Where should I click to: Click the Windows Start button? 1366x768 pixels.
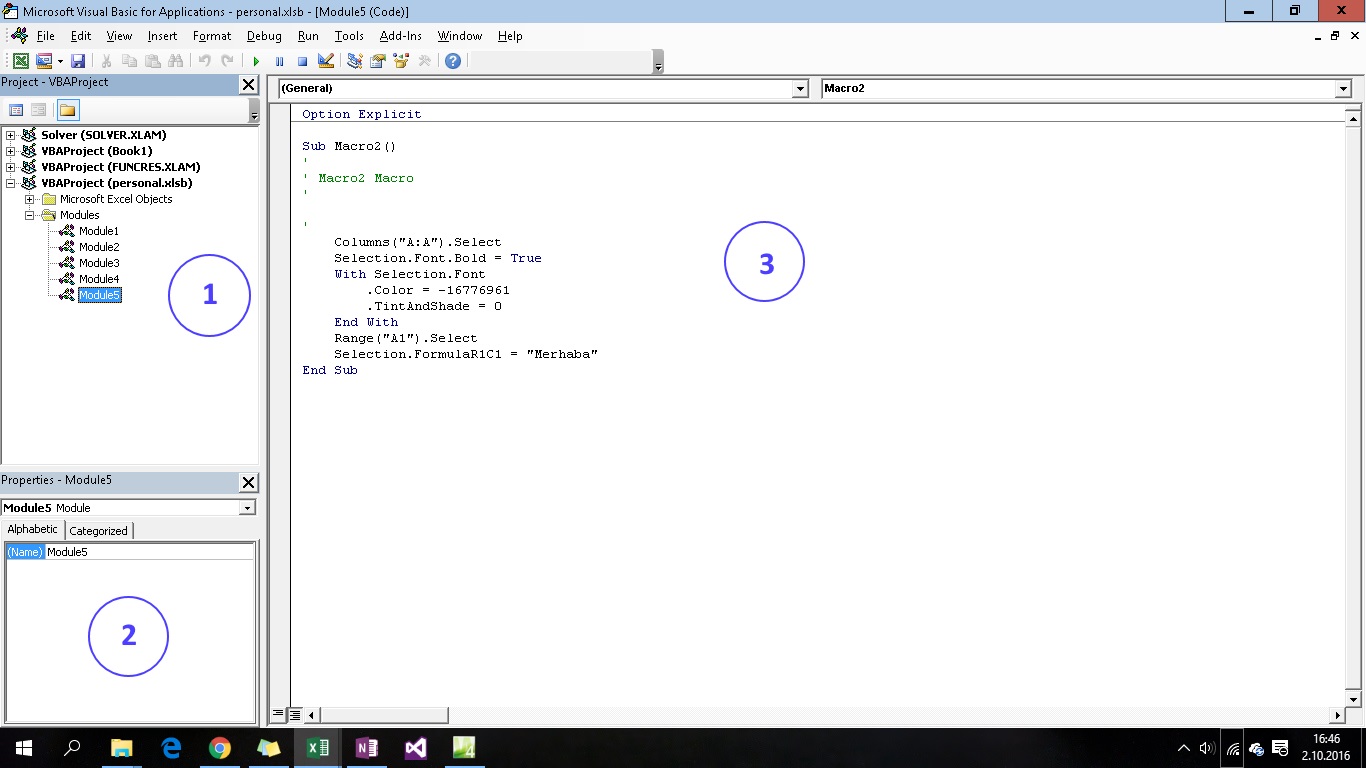point(23,747)
